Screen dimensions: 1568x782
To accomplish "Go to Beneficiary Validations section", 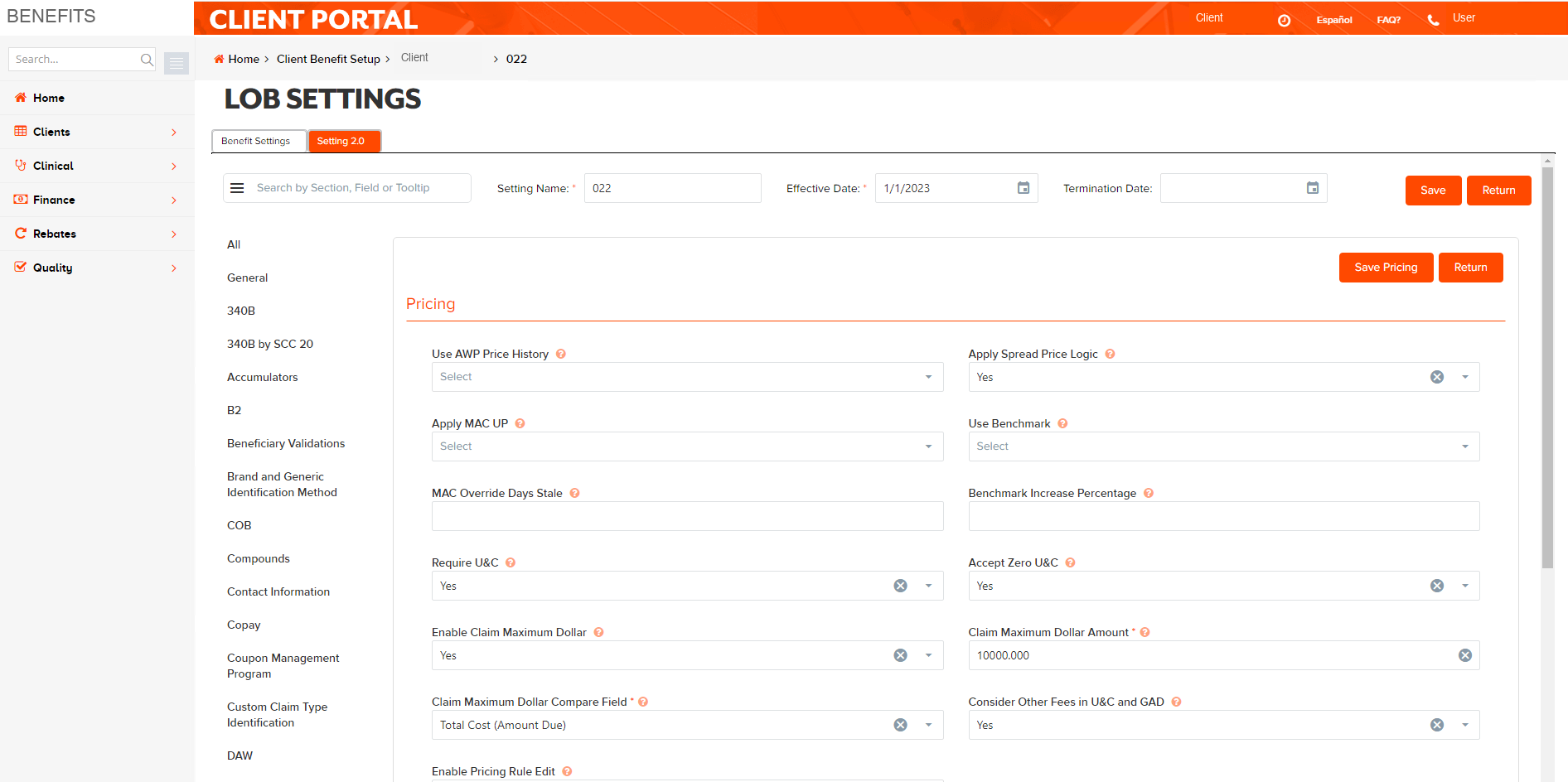I will (x=286, y=443).
